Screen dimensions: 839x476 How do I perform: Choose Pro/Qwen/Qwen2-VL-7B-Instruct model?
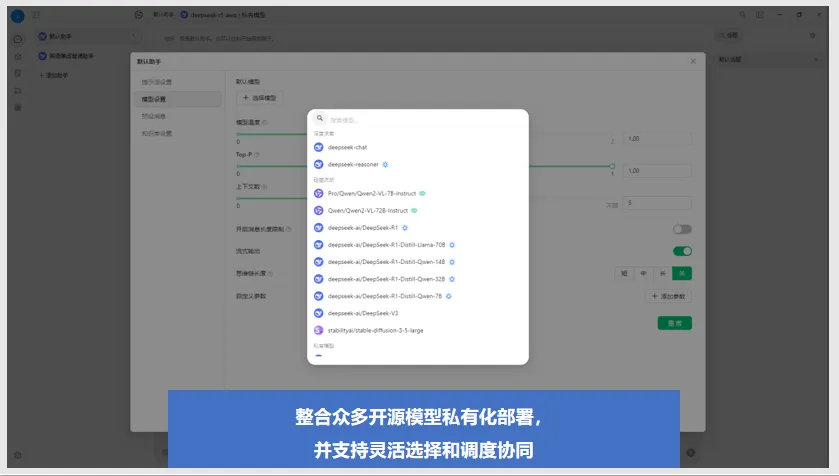[418, 193]
